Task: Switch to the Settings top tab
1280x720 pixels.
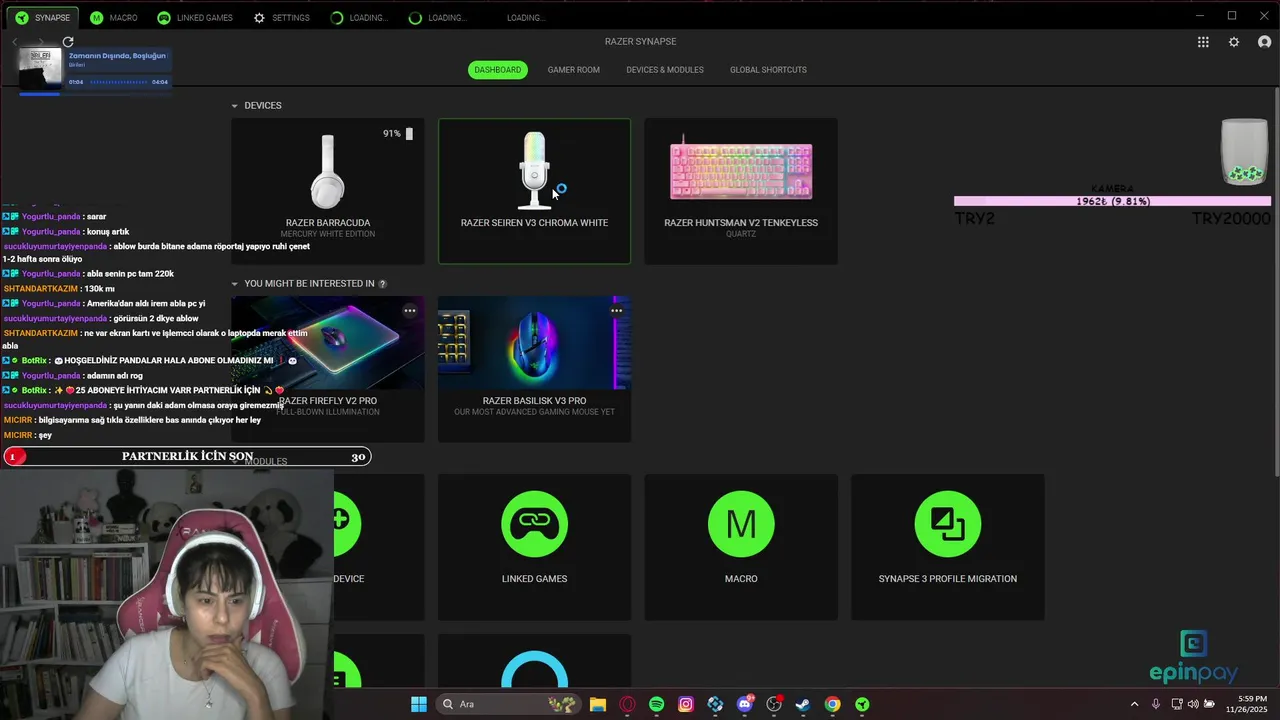Action: coord(281,17)
